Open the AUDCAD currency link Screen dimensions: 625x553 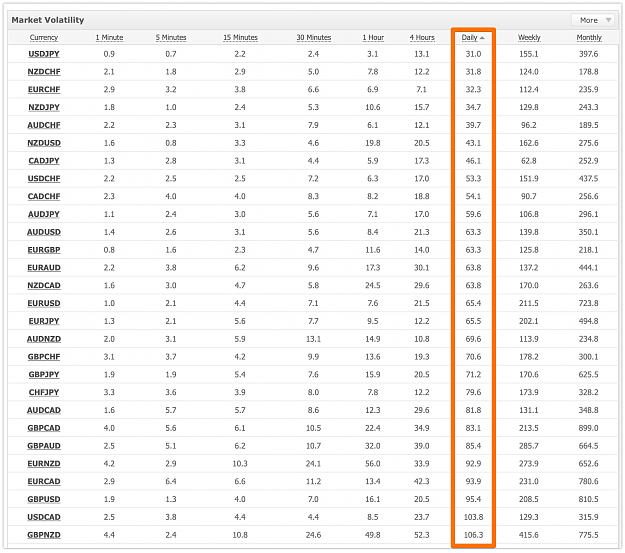(44, 410)
